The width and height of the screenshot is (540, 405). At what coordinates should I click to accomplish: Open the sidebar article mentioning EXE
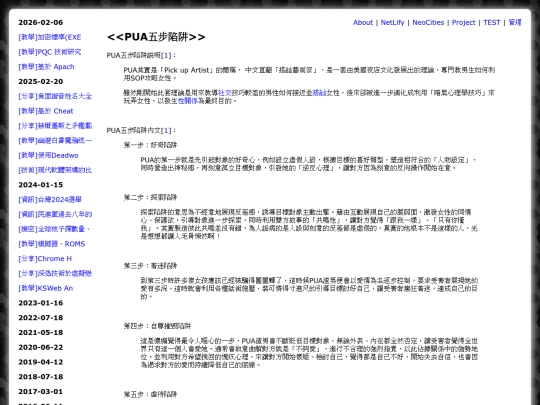[50, 37]
